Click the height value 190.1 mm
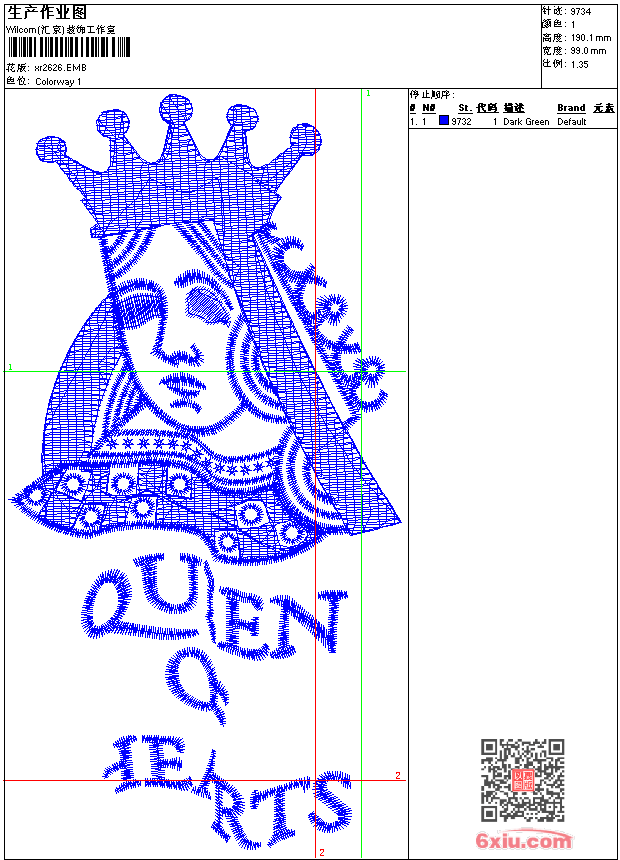620x860 pixels. [x=591, y=38]
